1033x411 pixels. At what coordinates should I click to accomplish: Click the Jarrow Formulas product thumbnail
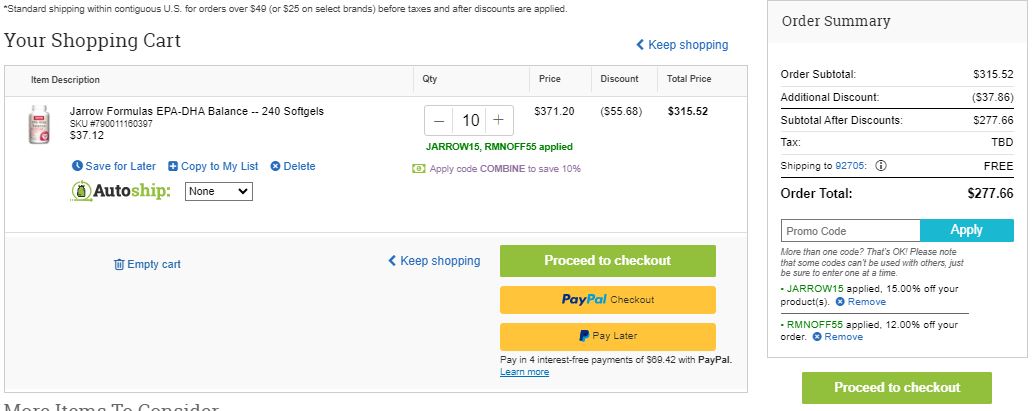39,124
